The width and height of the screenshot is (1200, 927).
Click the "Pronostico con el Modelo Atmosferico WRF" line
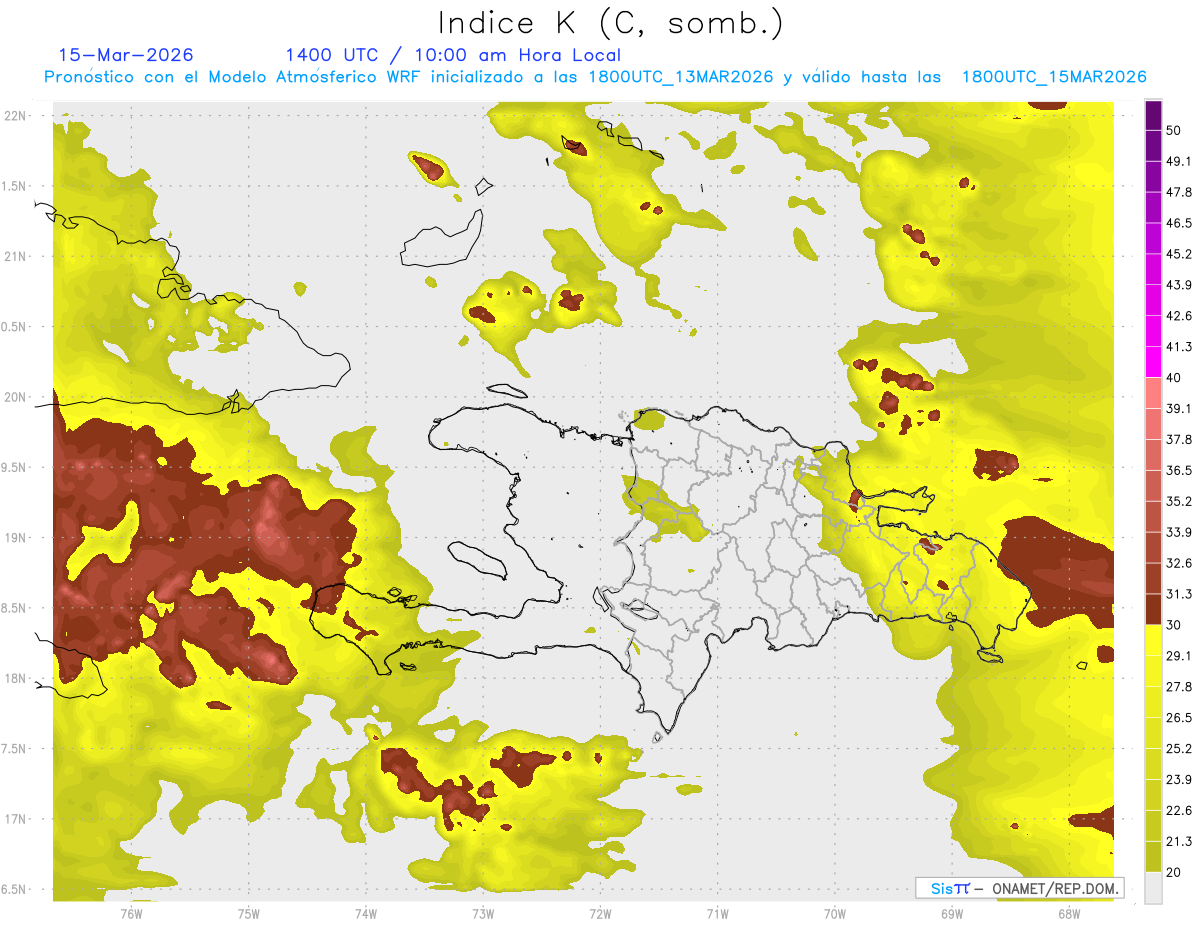594,77
